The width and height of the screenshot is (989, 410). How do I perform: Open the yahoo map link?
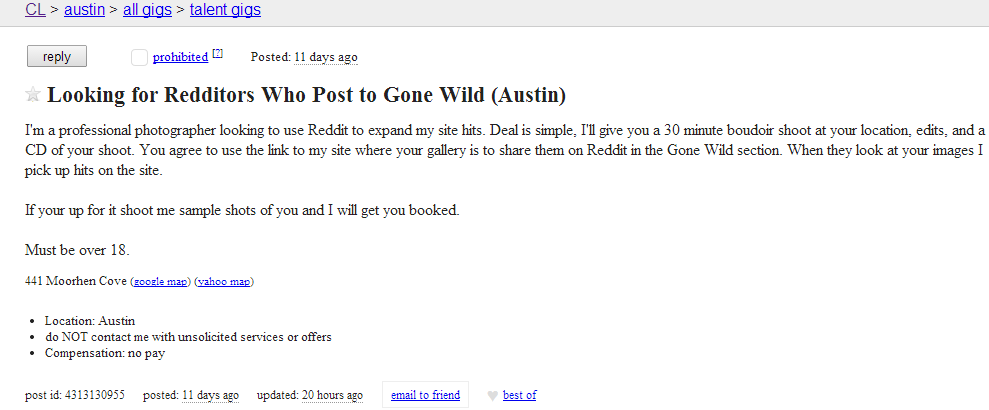point(224,282)
